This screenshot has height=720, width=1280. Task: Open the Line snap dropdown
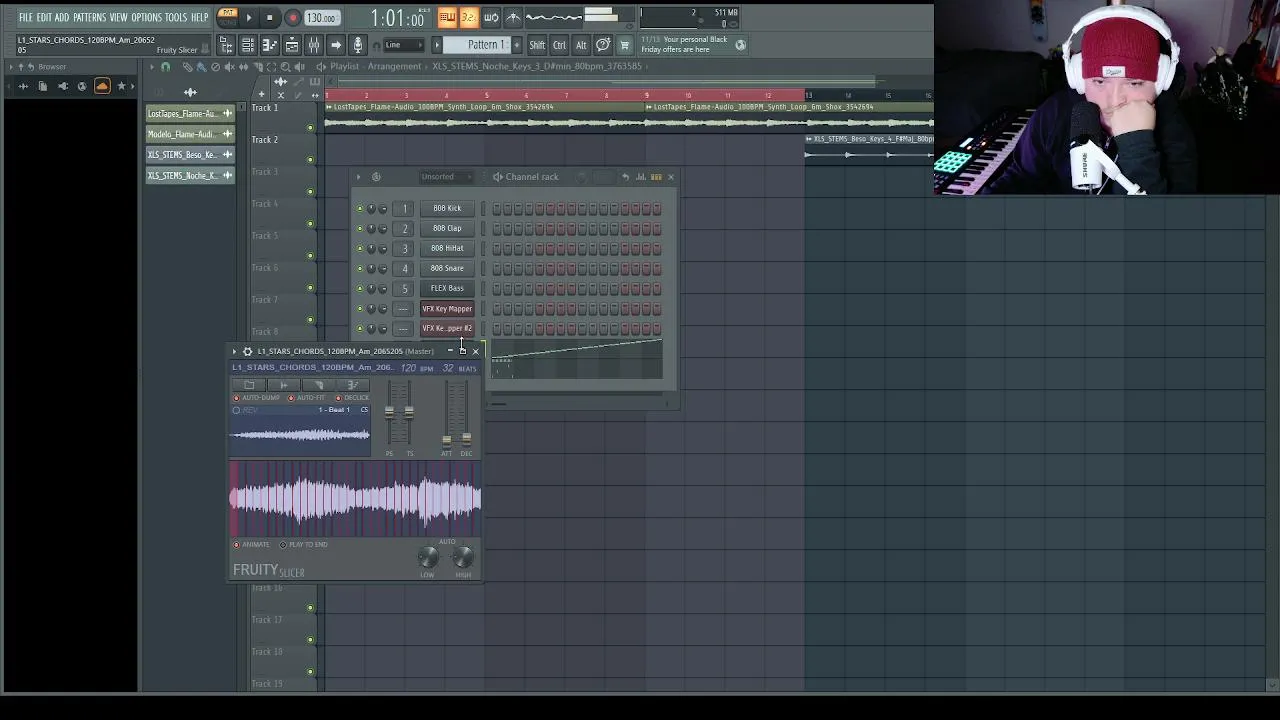click(404, 45)
